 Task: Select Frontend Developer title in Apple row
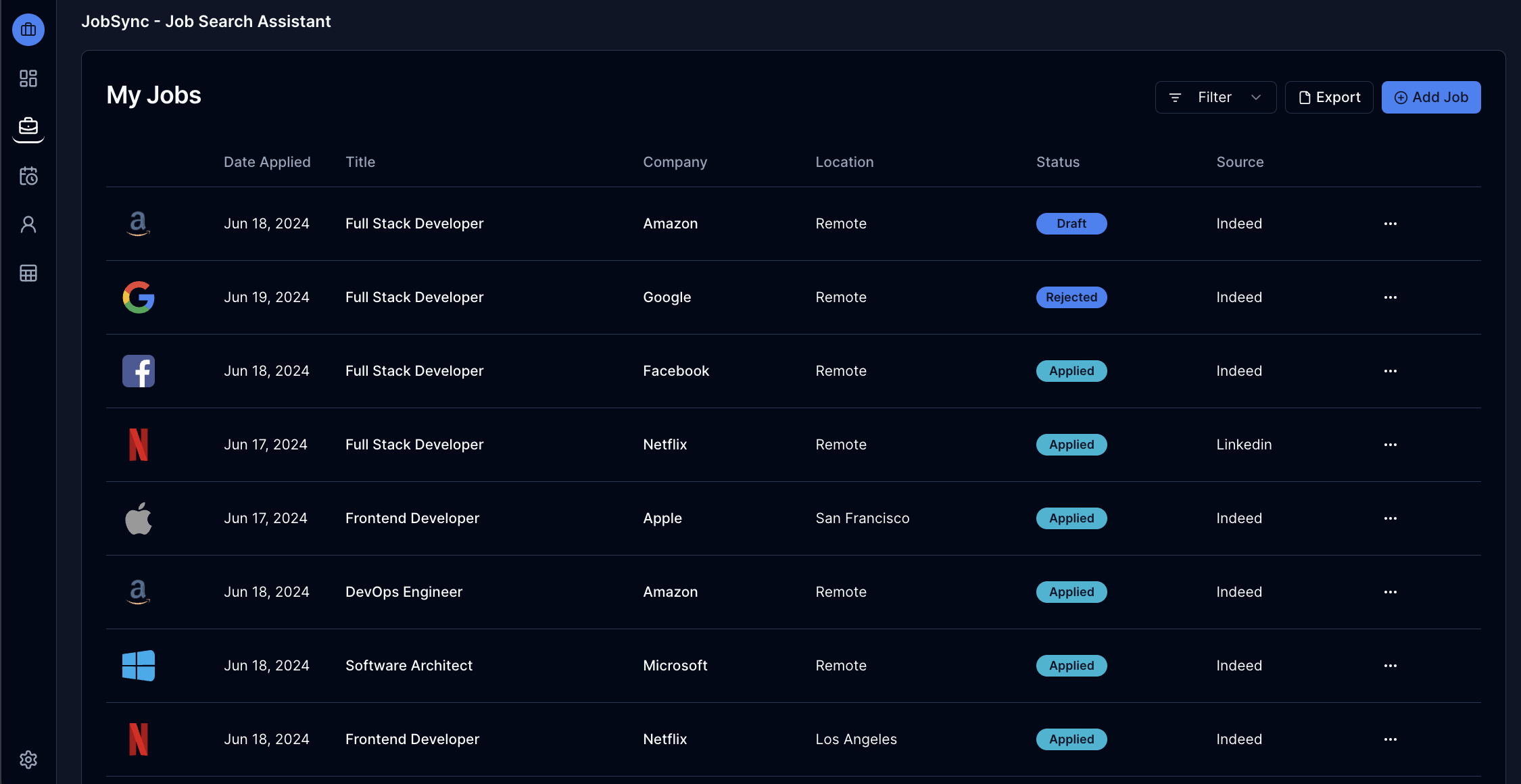coord(412,518)
